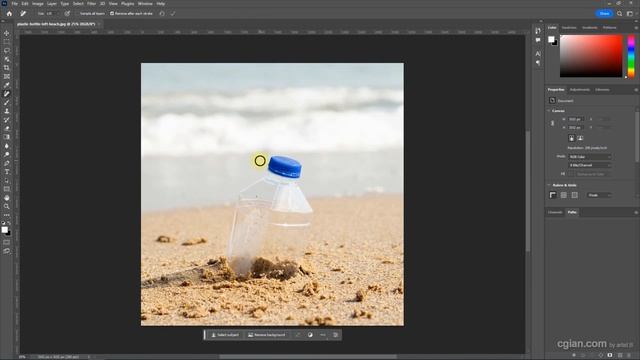This screenshot has width=640, height=360.
Task: Select the Rectangle shape tool
Action: click(x=7, y=189)
